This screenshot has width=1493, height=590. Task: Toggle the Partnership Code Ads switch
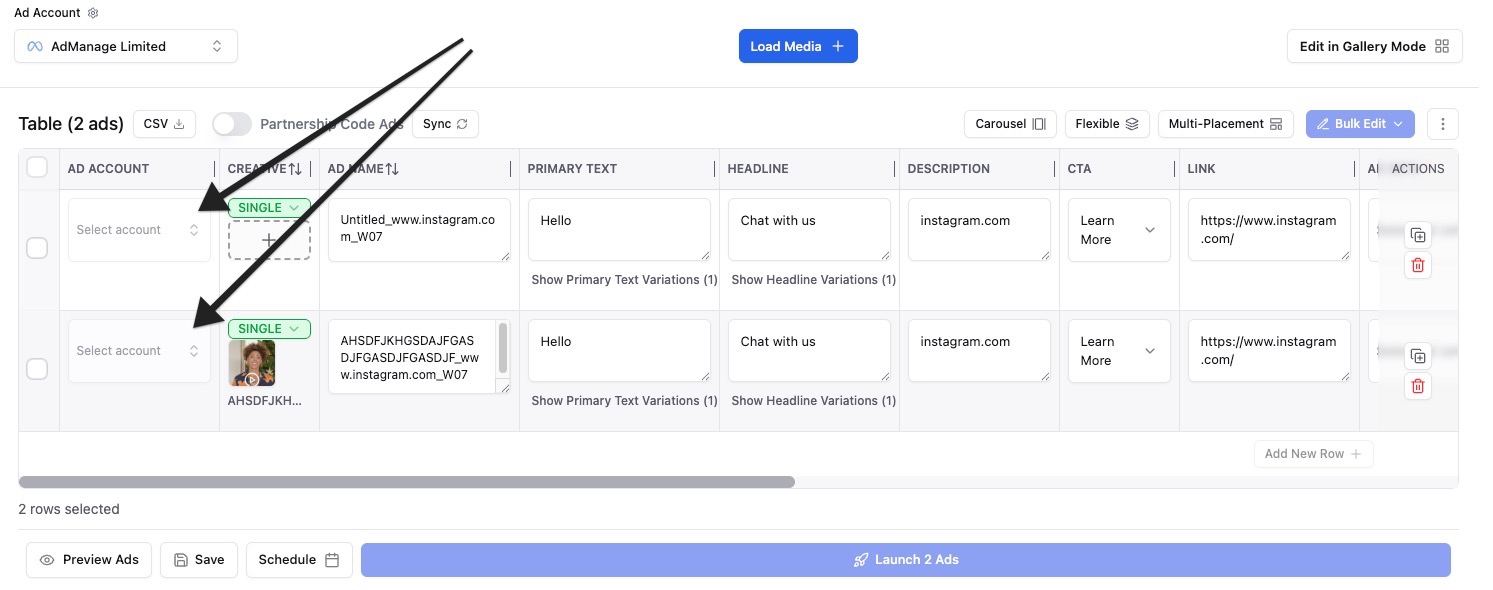click(x=232, y=124)
